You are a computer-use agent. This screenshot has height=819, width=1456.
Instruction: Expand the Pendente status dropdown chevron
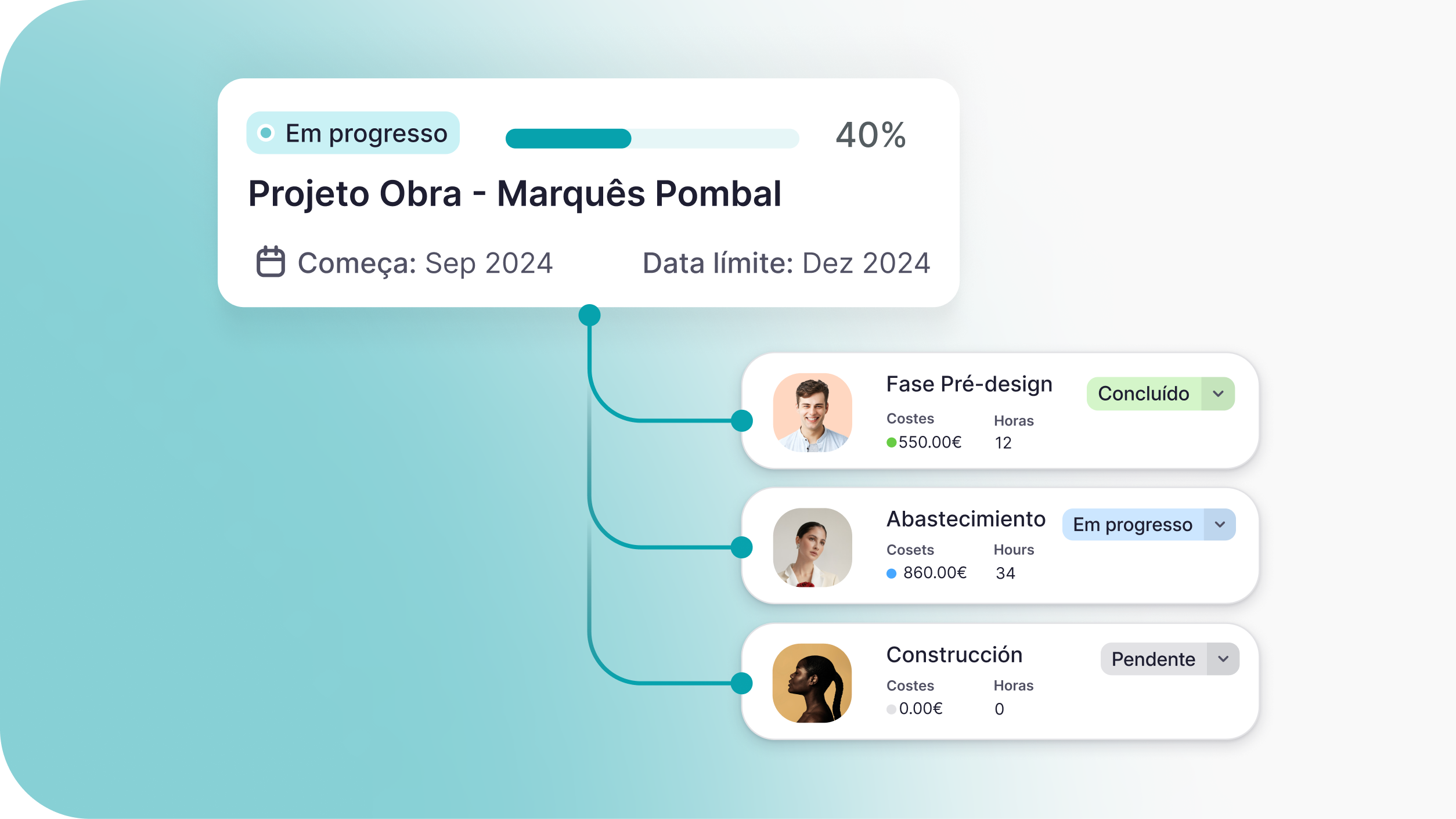pyautogui.click(x=1223, y=659)
